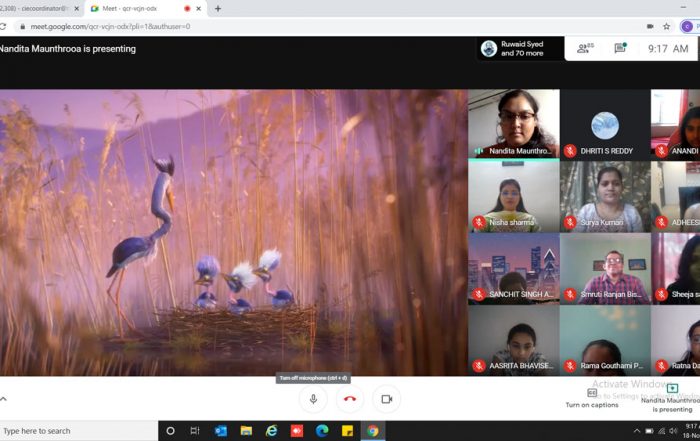This screenshot has width=700, height=441.
Task: Bookmark this page with the star icon
Action: point(667,26)
